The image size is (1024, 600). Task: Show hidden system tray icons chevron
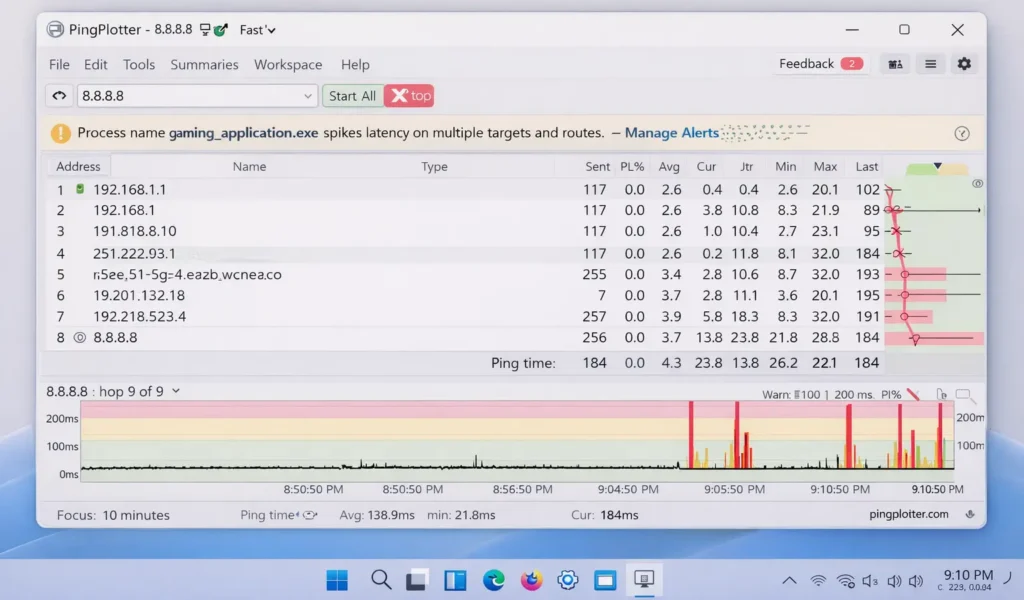(789, 580)
